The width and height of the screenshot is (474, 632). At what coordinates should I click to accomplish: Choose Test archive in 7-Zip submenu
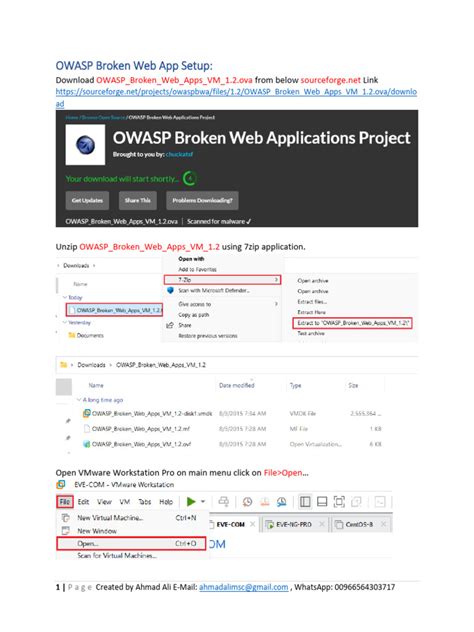311,333
